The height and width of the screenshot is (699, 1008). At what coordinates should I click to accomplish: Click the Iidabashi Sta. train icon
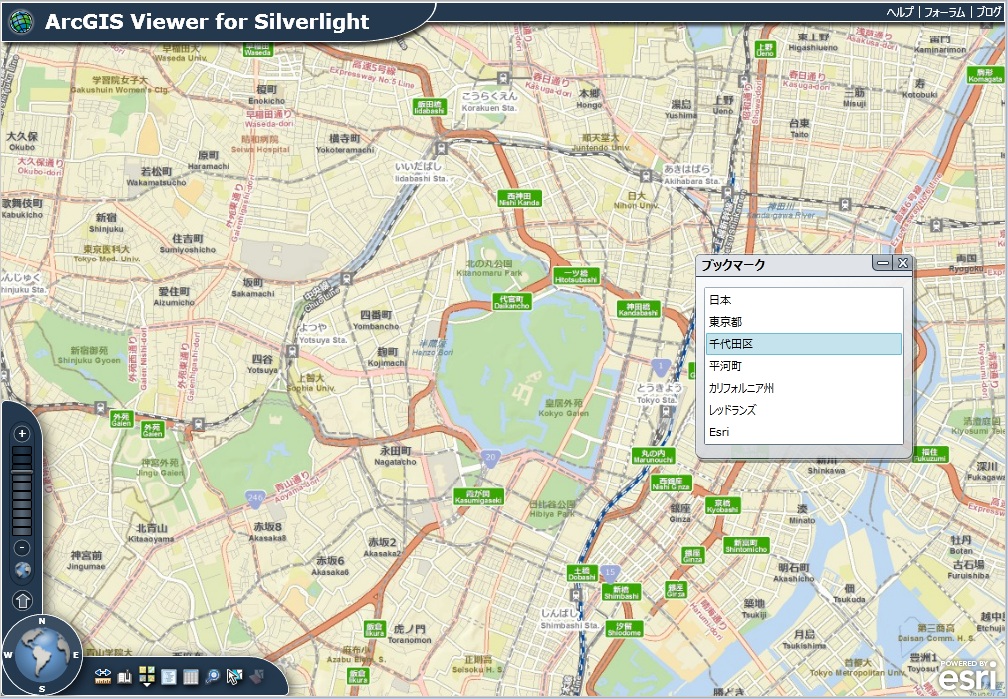click(x=442, y=149)
